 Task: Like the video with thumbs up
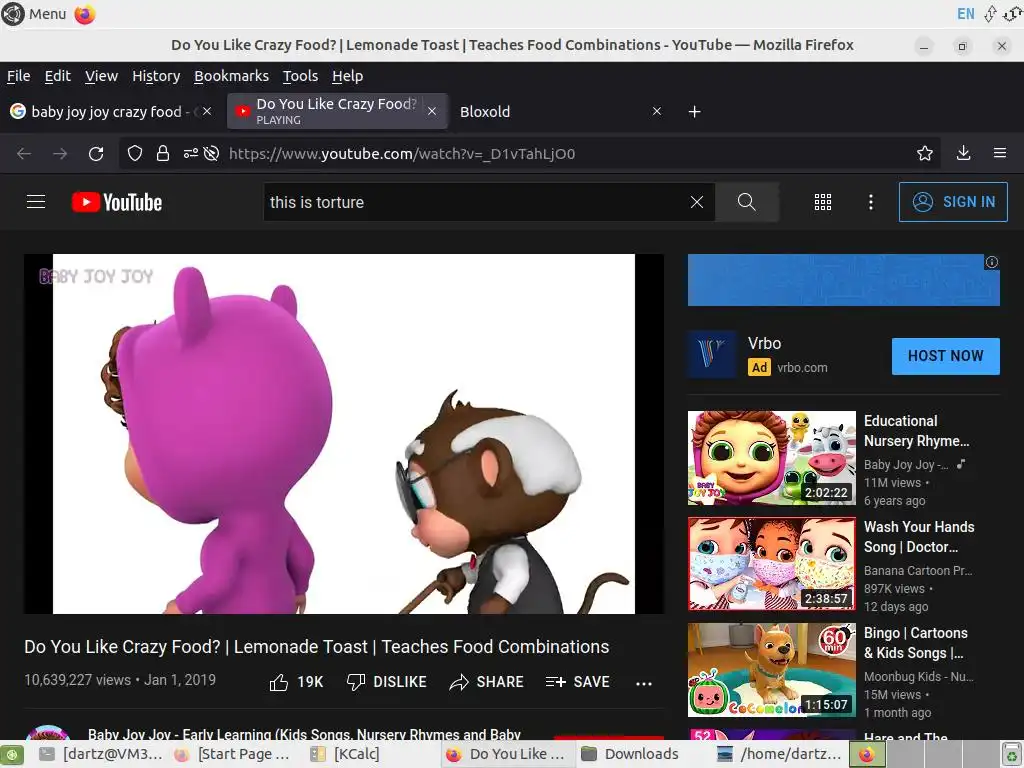pyautogui.click(x=296, y=682)
